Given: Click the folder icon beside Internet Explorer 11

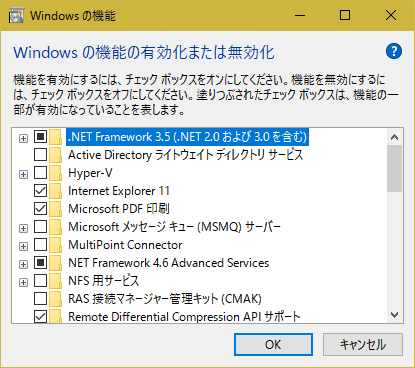Looking at the screenshot, I should pos(55,191).
